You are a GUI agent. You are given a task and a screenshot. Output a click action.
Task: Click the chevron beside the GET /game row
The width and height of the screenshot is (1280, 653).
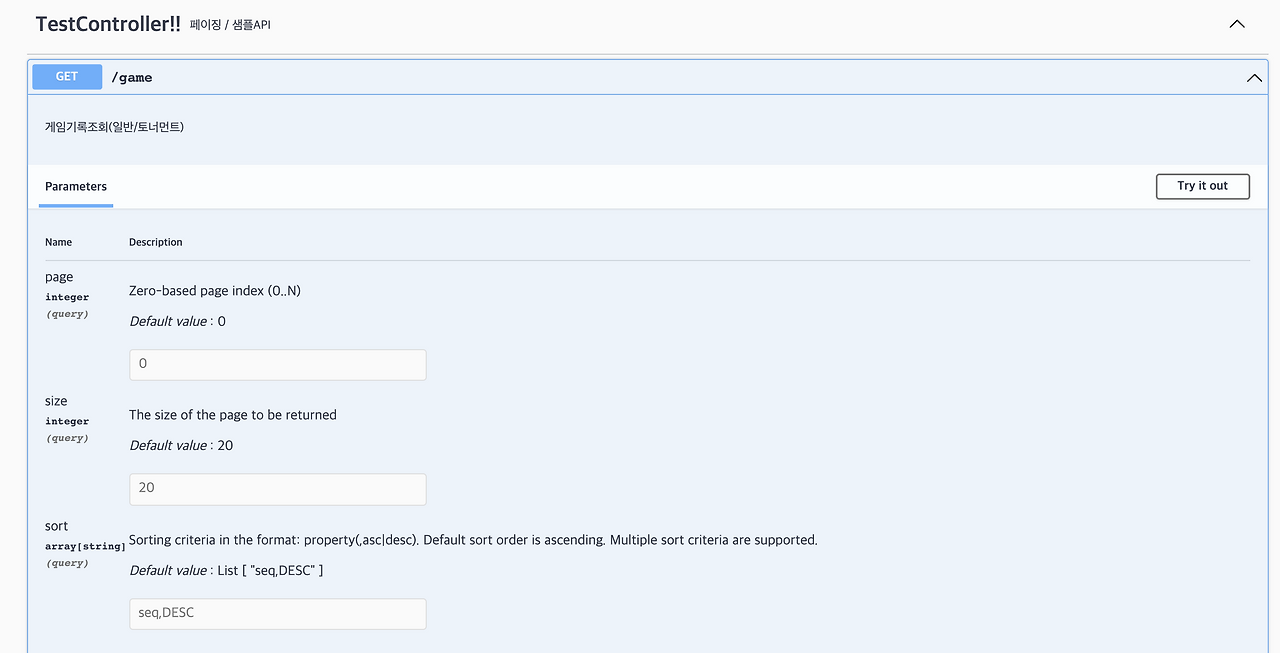1254,77
